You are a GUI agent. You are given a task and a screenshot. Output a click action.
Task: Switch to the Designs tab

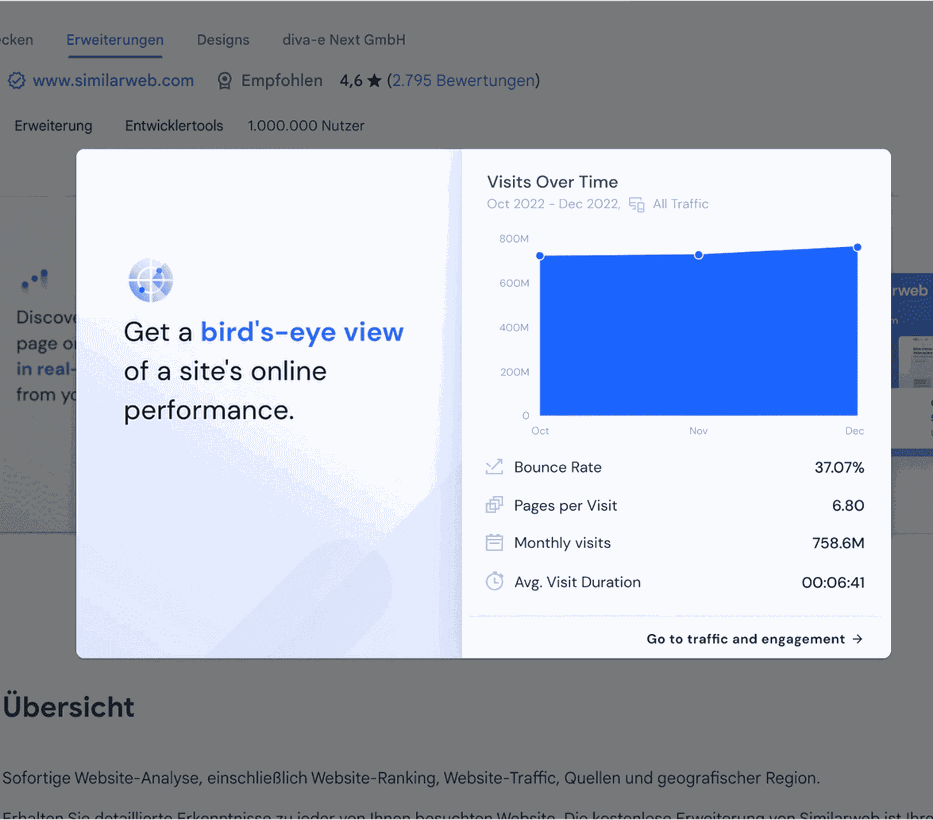(x=223, y=40)
